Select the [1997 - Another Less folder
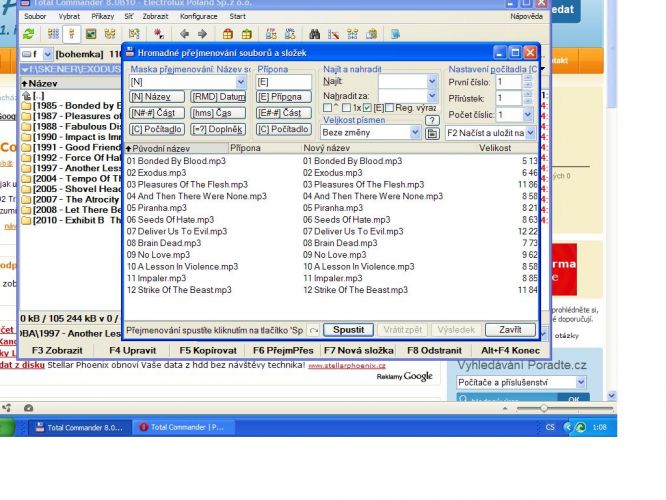Screen dimensions: 666x500 tap(71, 168)
